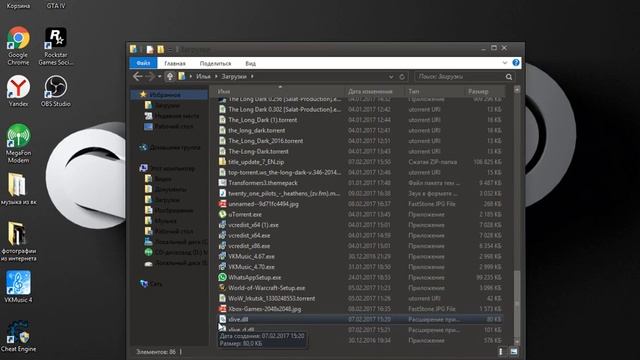Open Домашняя группа in navigation pane
Image resolution: width=640 pixels, height=360 pixels.
point(175,147)
